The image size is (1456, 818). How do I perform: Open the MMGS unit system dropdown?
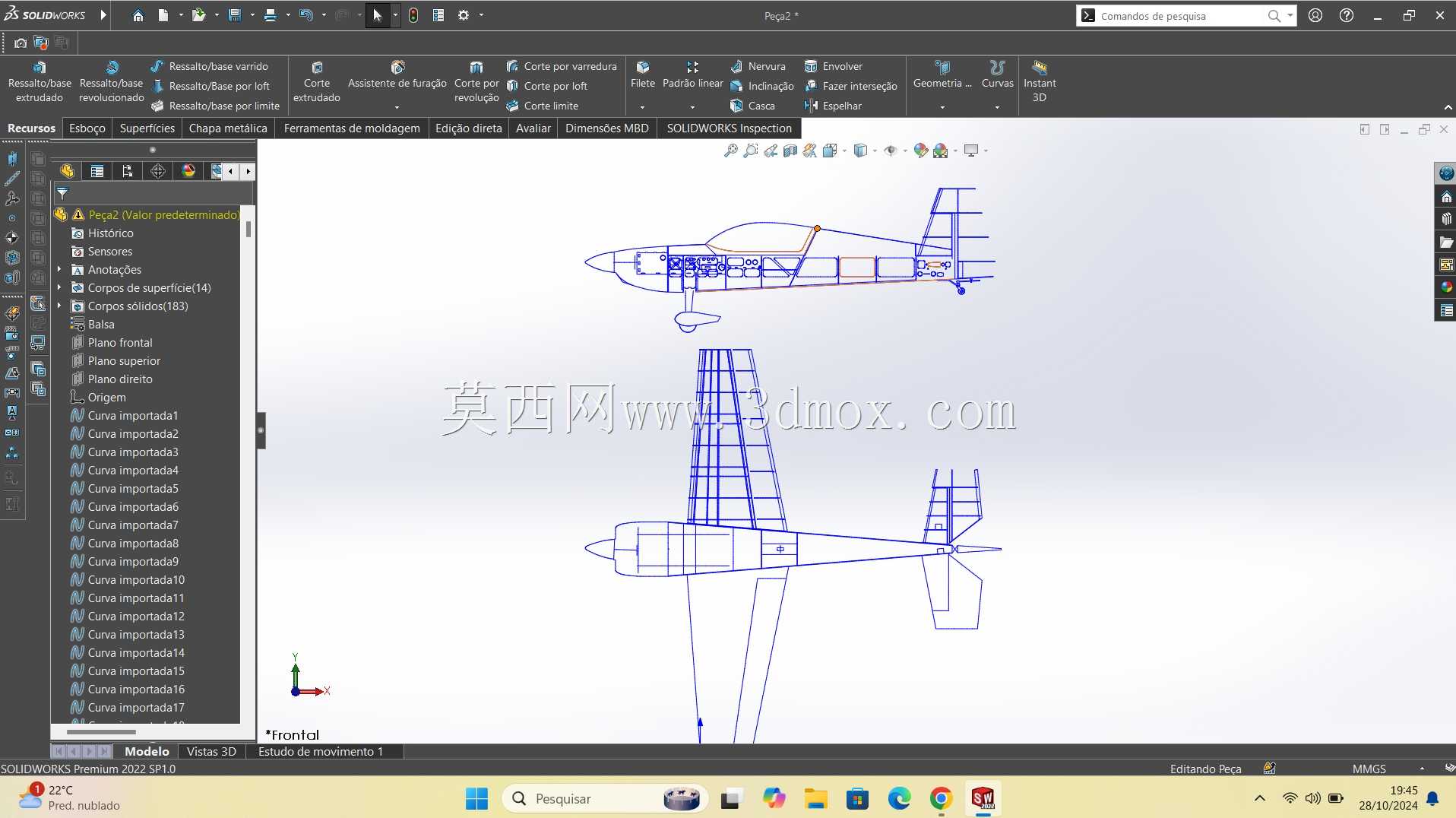(x=1422, y=769)
